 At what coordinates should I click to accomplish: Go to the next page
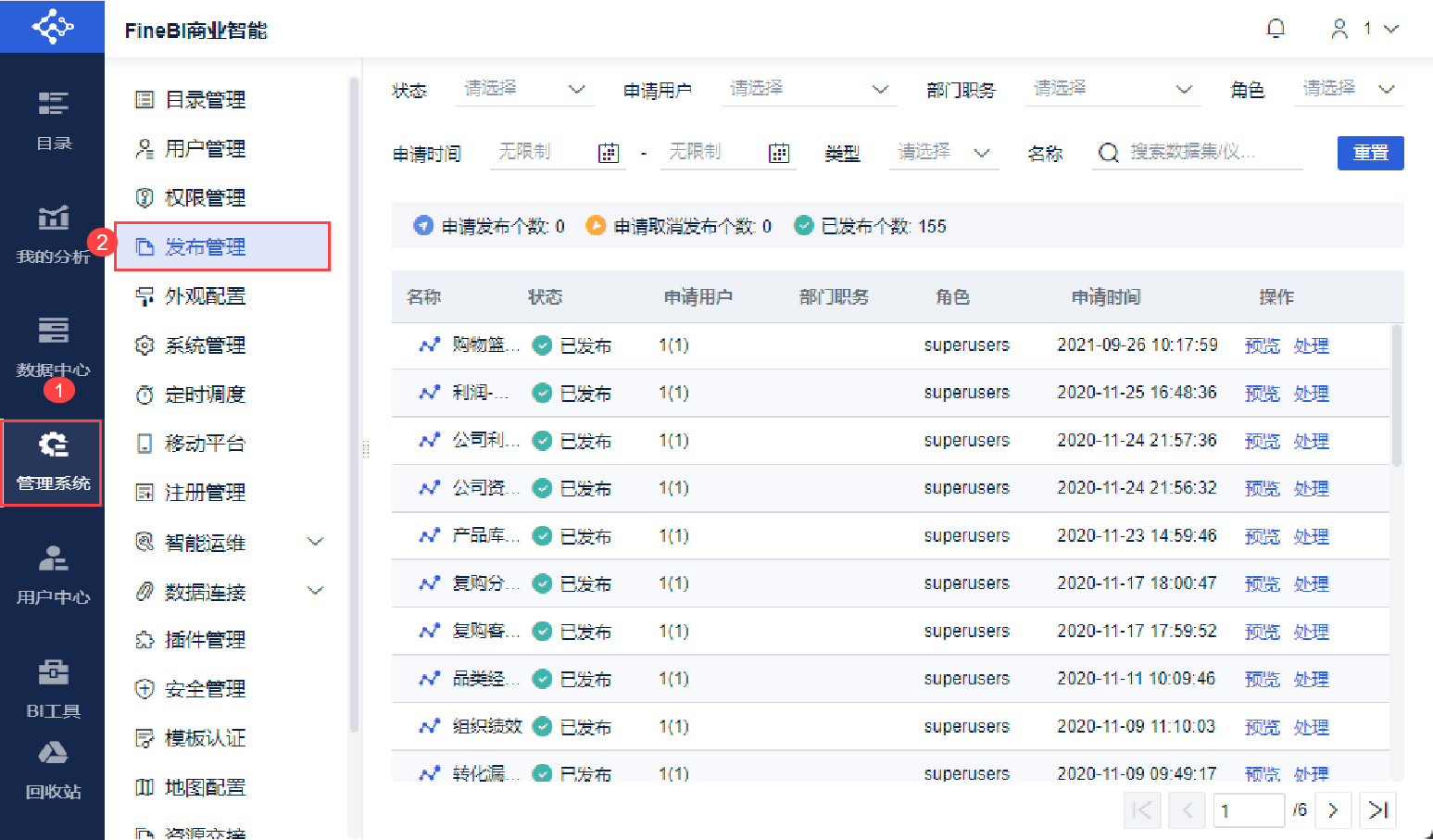point(1333,810)
